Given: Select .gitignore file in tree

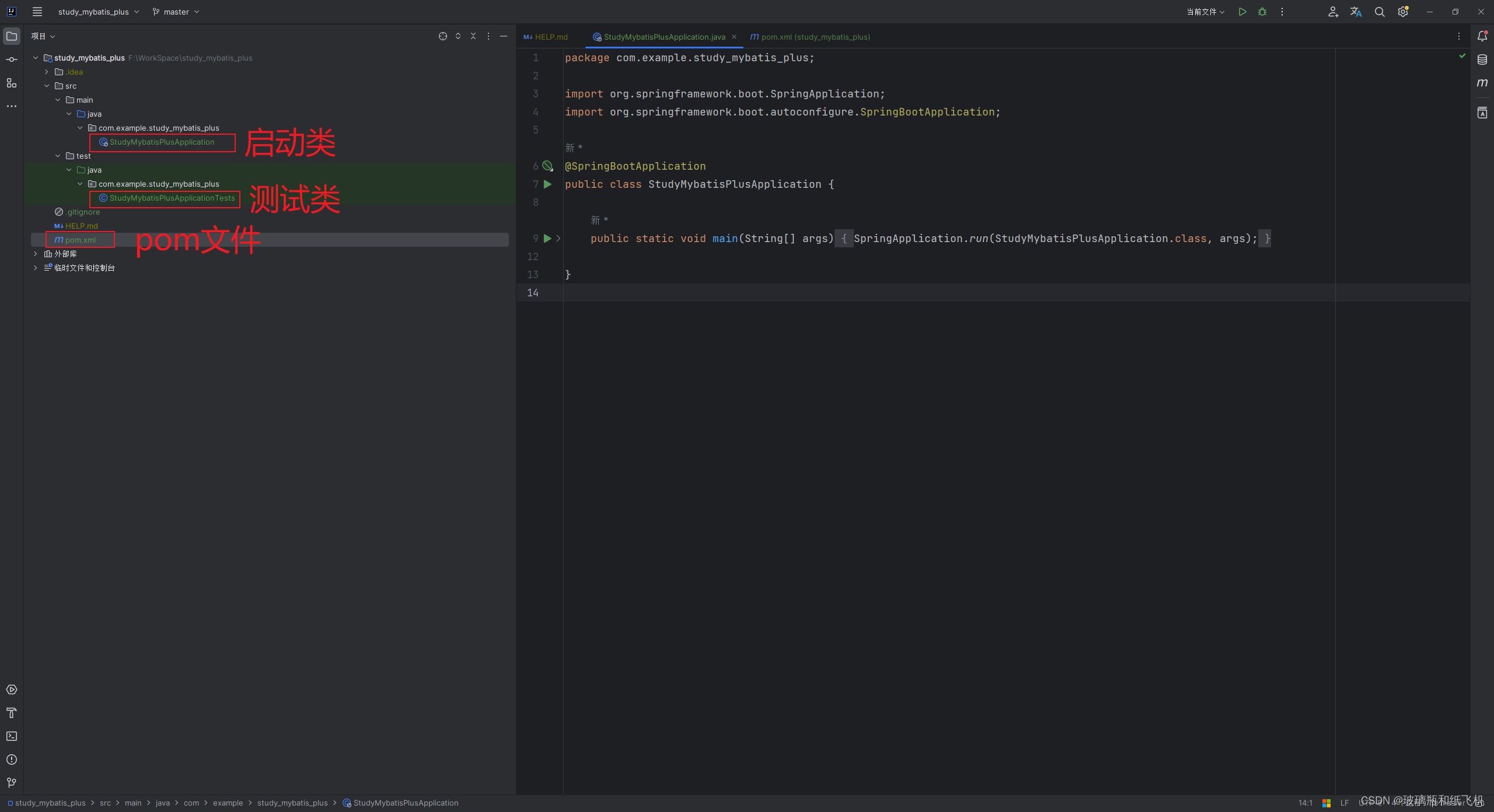Looking at the screenshot, I should pos(77,212).
